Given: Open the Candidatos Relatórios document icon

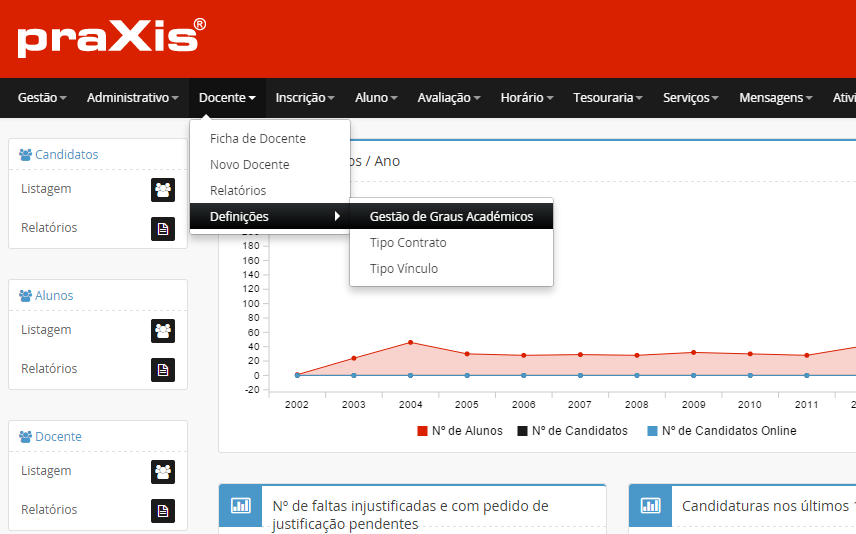Looking at the screenshot, I should click(x=163, y=229).
